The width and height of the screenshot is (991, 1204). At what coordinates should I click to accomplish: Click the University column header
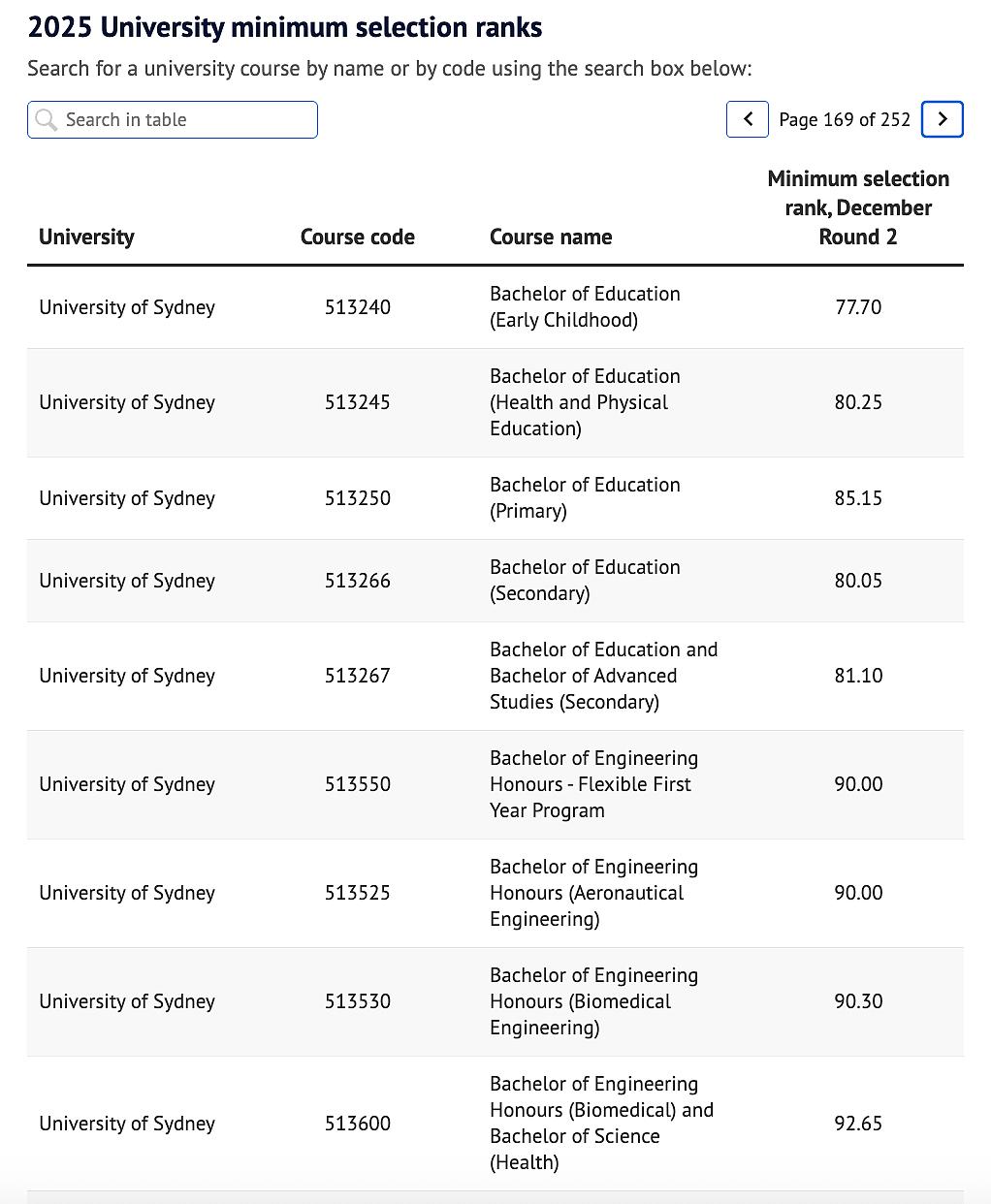click(86, 237)
